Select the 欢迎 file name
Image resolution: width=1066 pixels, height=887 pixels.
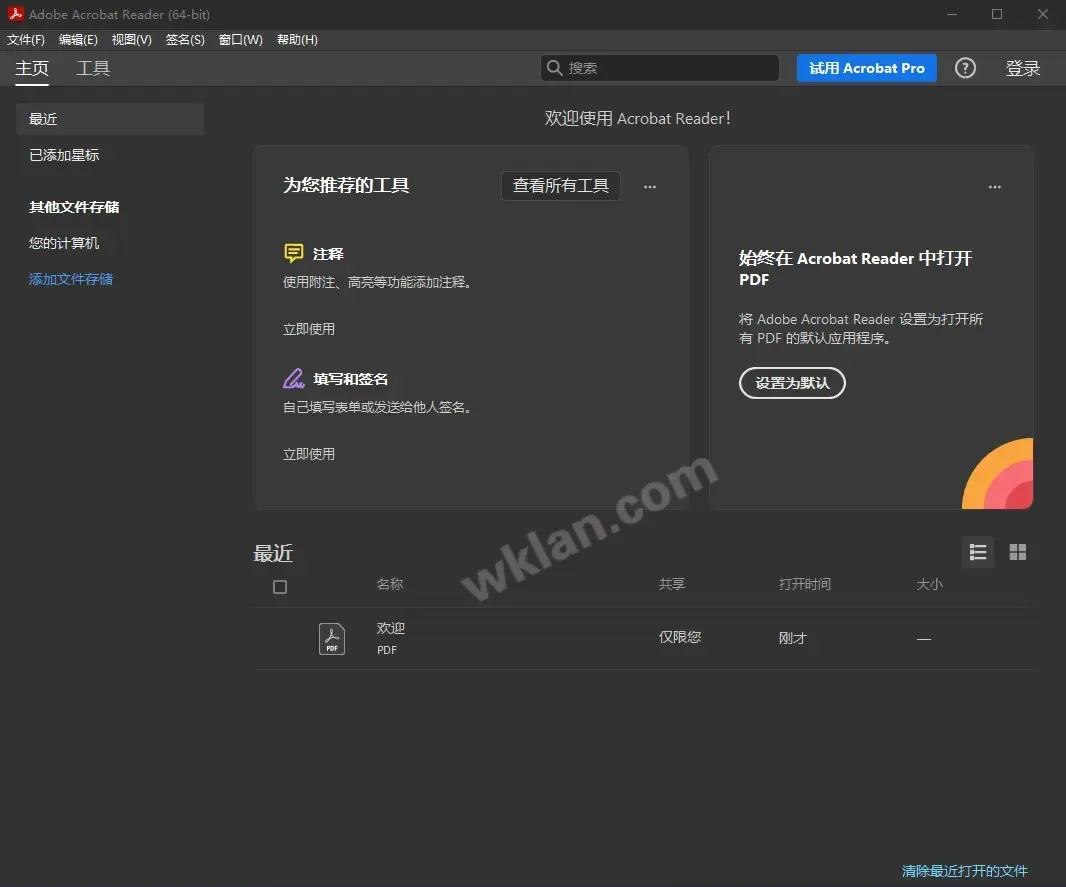[391, 628]
